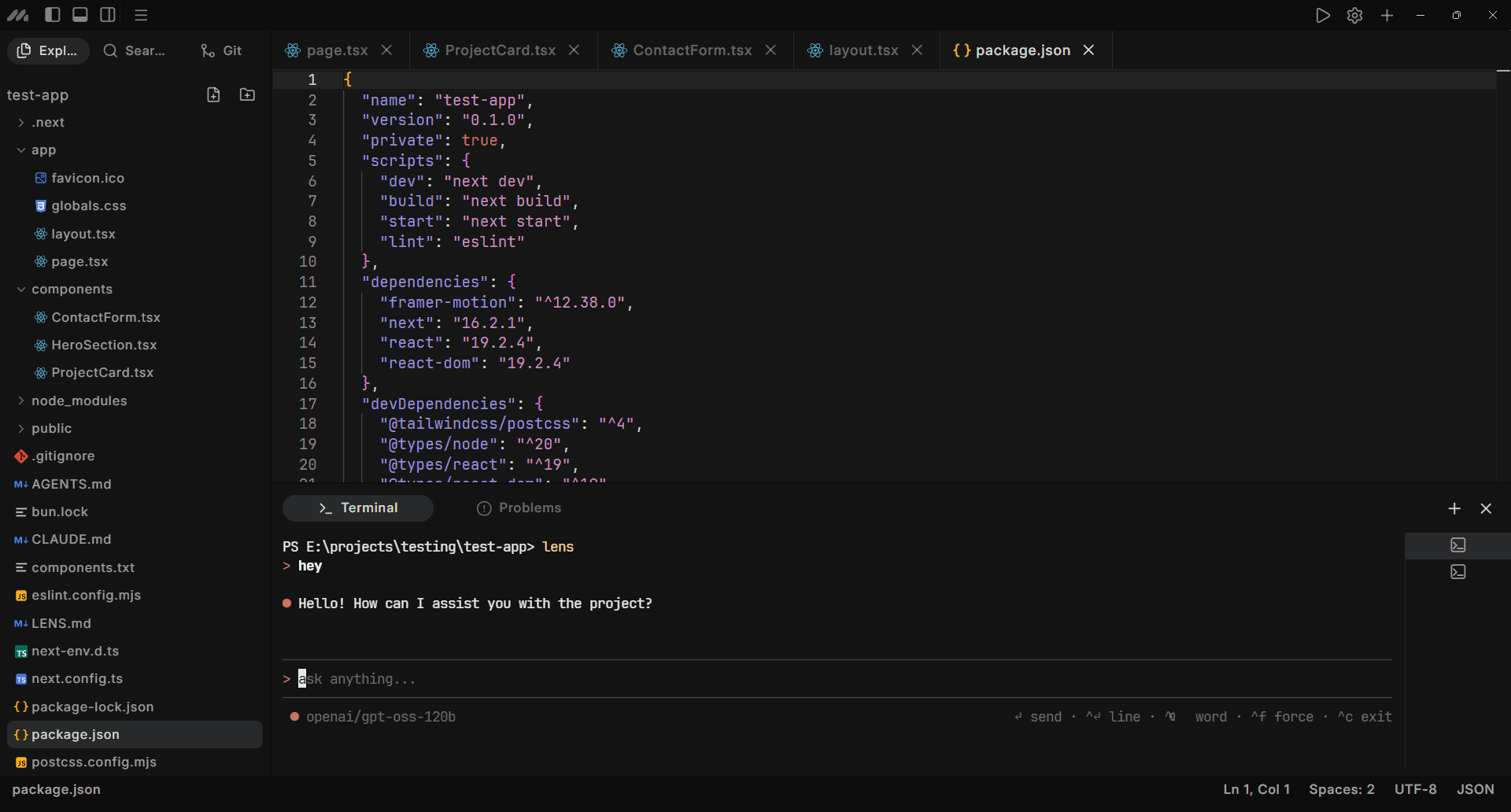Screen dimensions: 1511x812
Task: Expand the public folder
Action: coord(51,429)
